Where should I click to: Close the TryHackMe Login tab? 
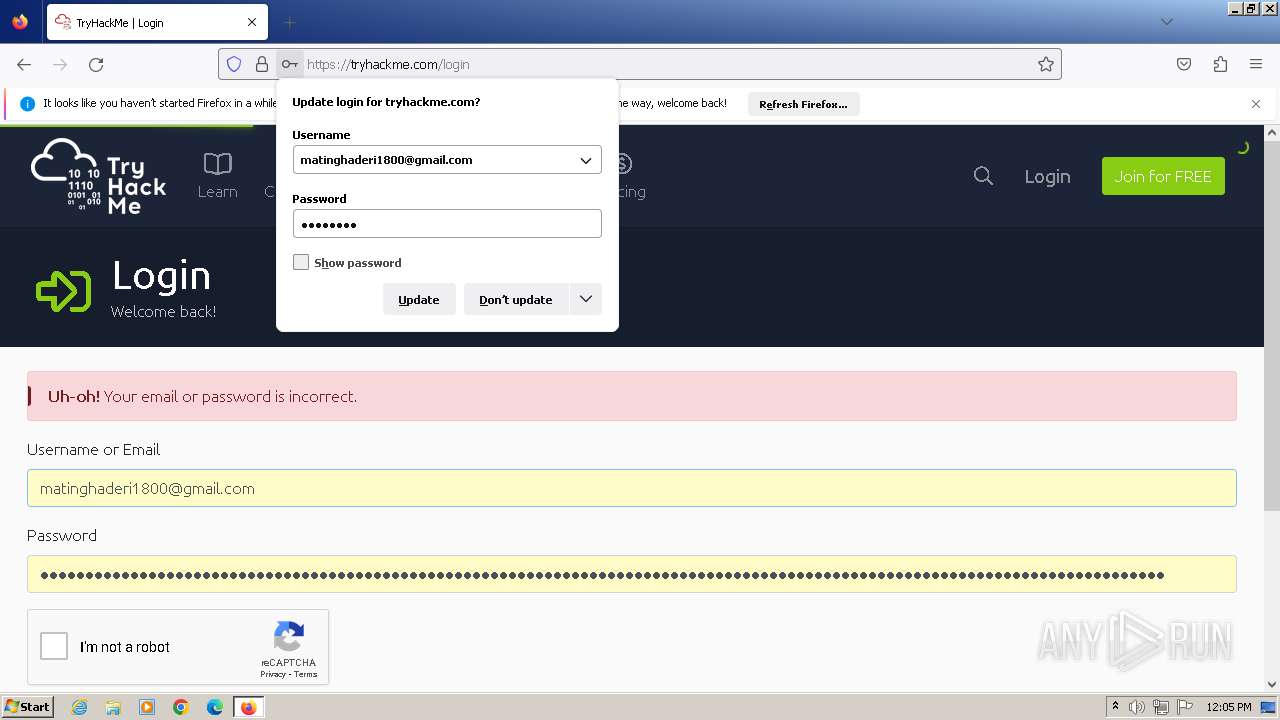click(252, 22)
